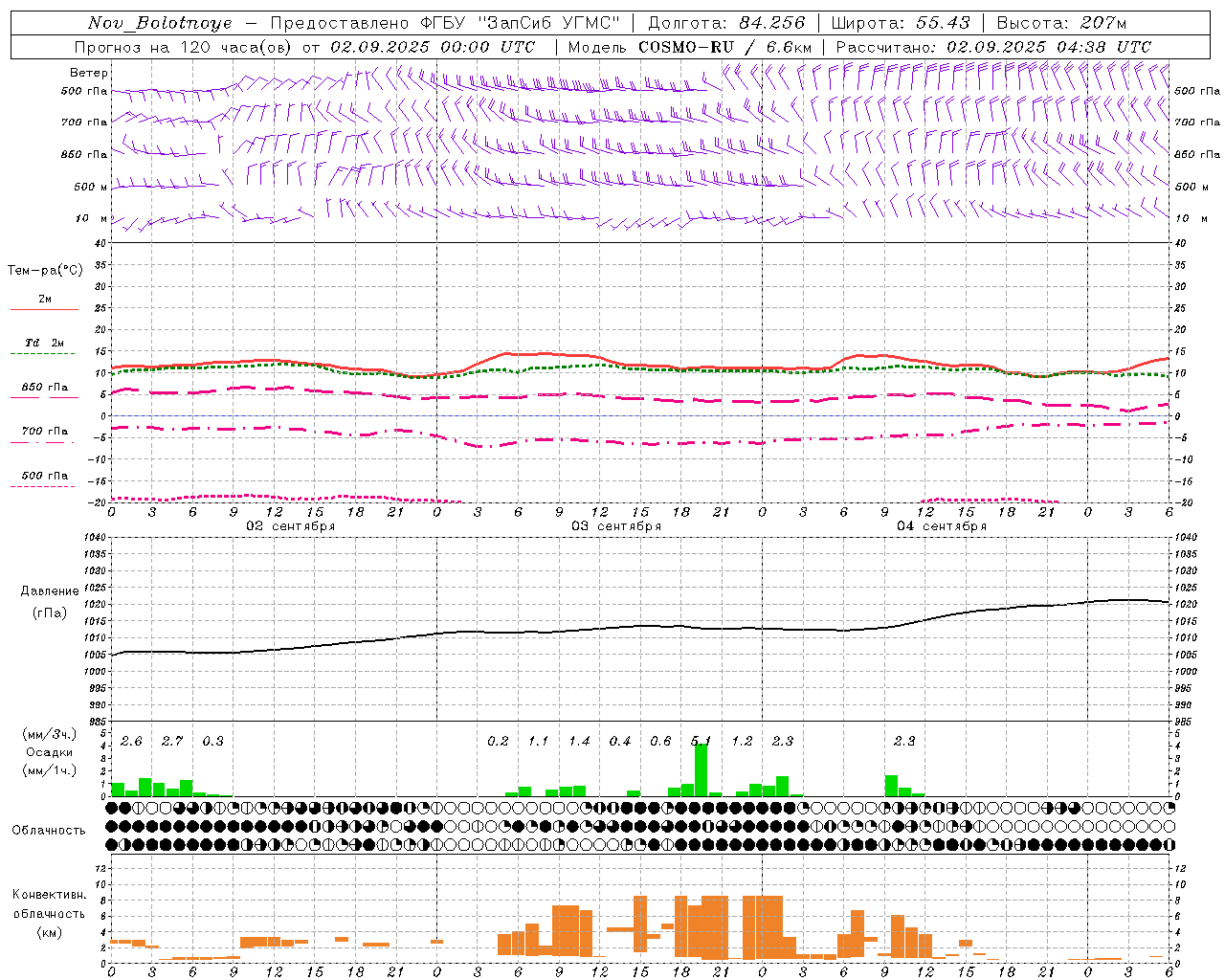The width and height of the screenshot is (1225, 980).
Task: Click the precipitation total value 1.4
Action: (x=579, y=742)
